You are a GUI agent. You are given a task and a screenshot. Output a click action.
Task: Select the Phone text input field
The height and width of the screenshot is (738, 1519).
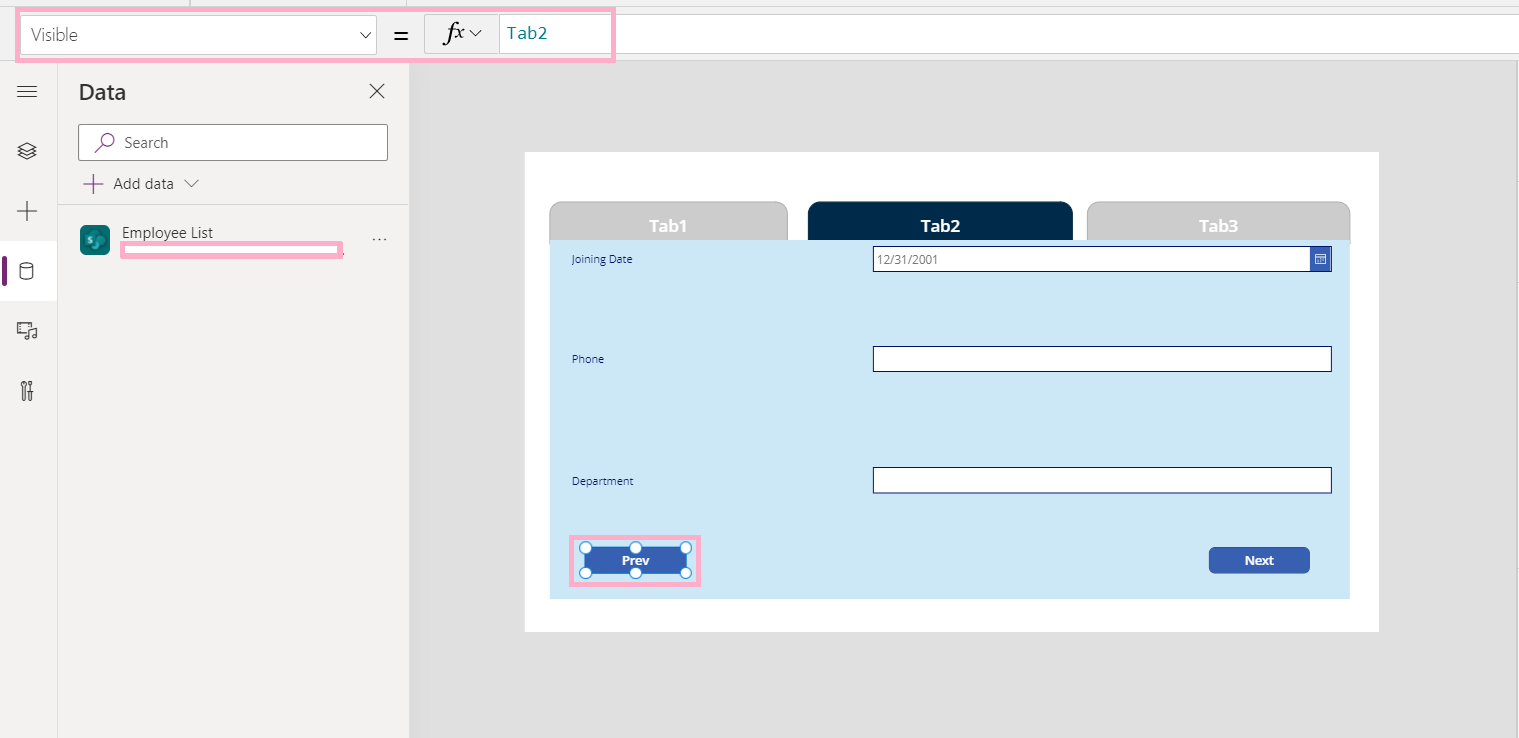(x=1101, y=358)
